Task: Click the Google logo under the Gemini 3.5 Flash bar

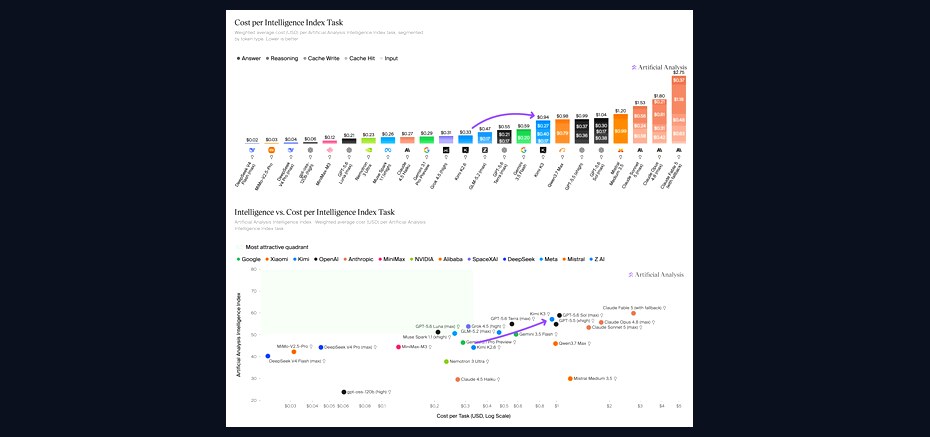Action: point(524,150)
